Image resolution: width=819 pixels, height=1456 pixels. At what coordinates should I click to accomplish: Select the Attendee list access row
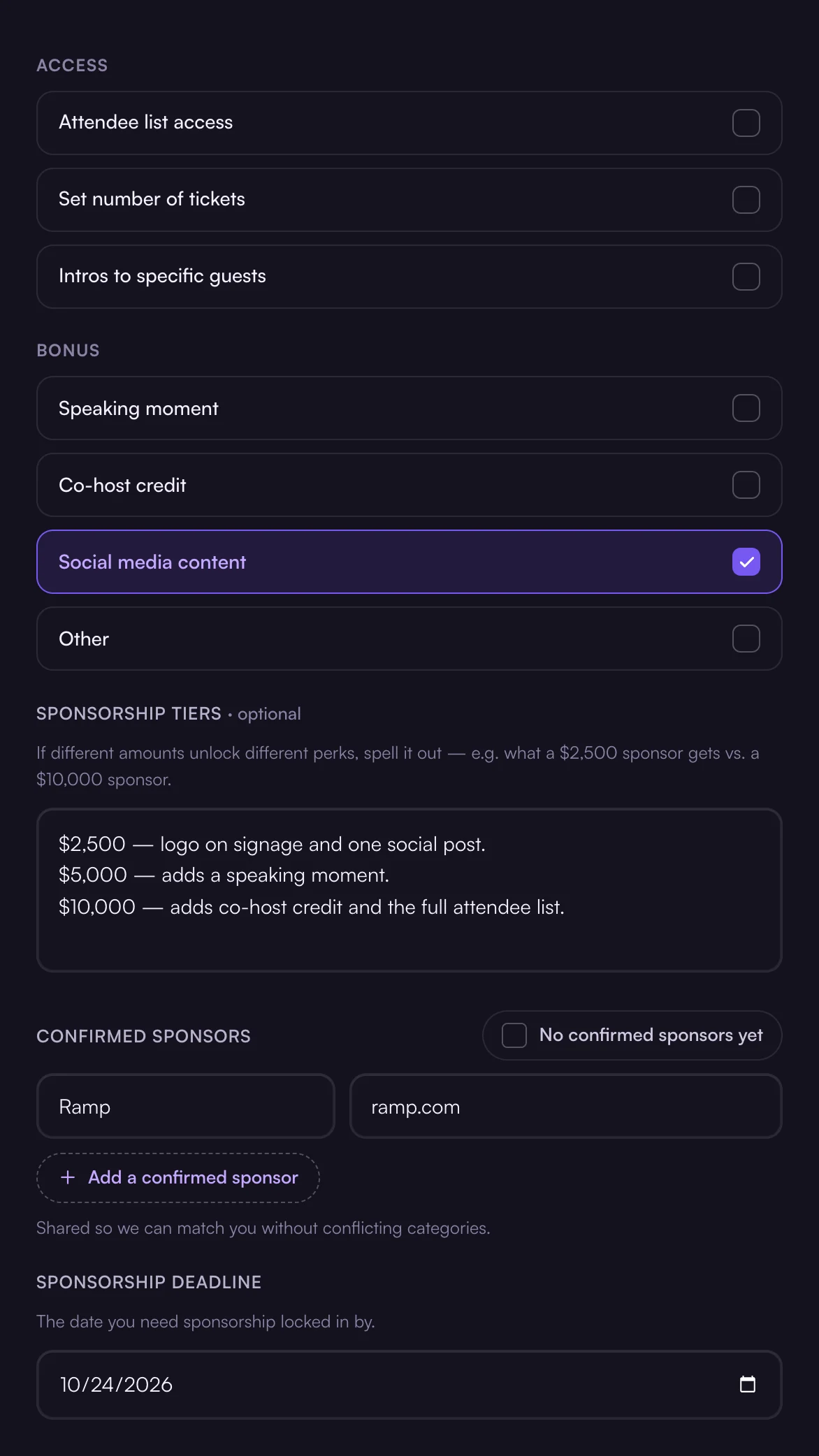(409, 123)
